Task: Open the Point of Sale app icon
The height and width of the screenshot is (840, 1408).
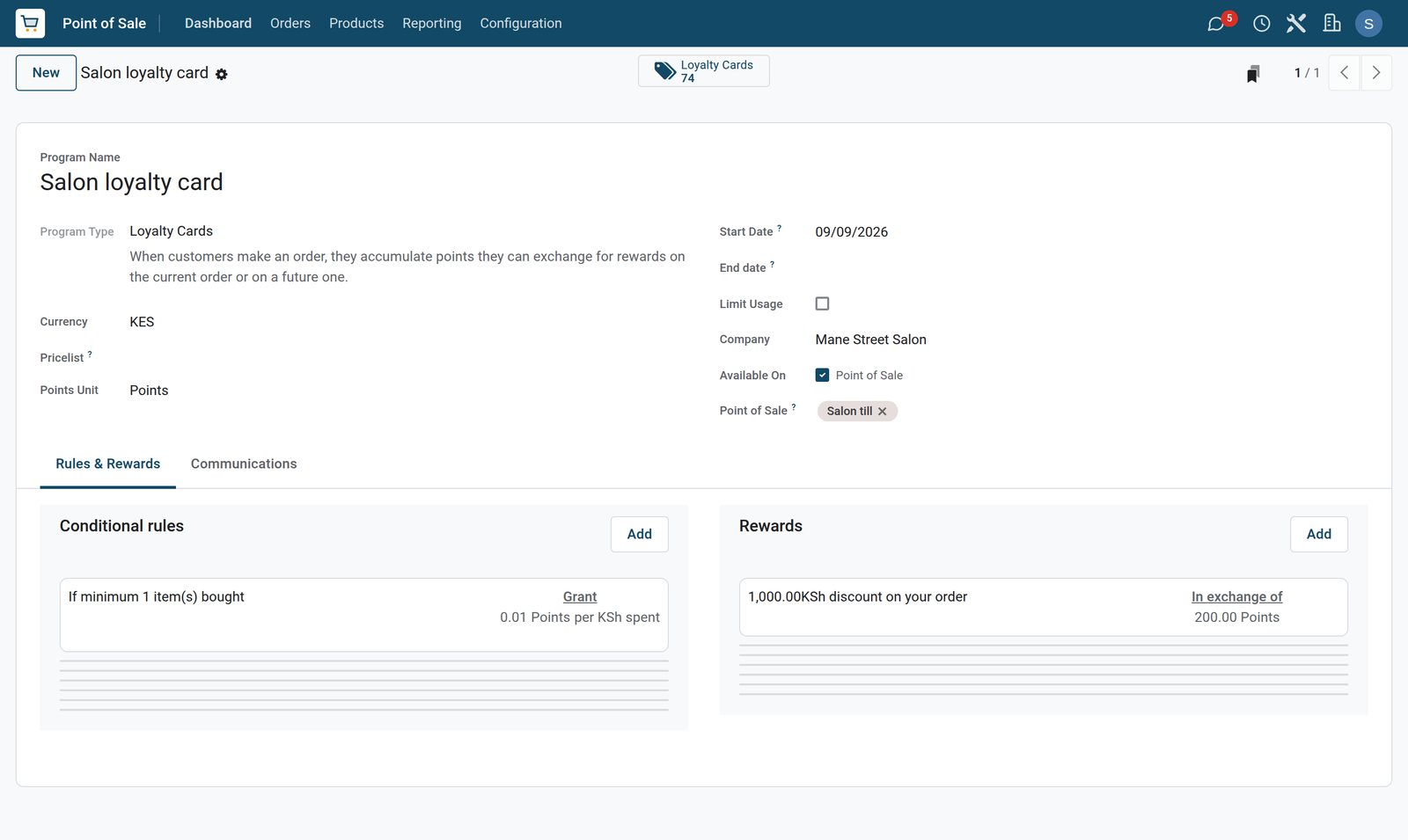Action: [x=30, y=23]
